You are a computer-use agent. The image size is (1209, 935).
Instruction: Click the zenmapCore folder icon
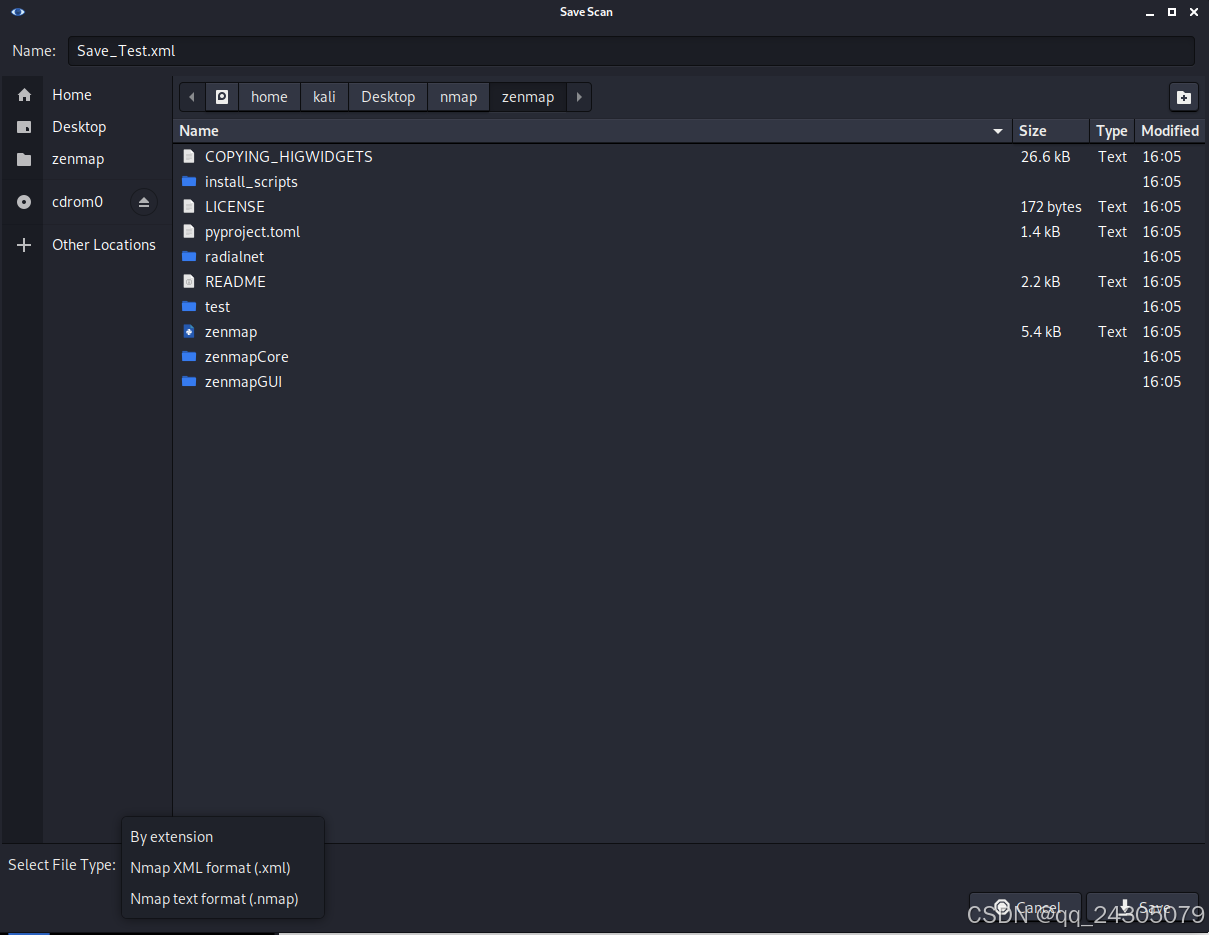point(189,357)
